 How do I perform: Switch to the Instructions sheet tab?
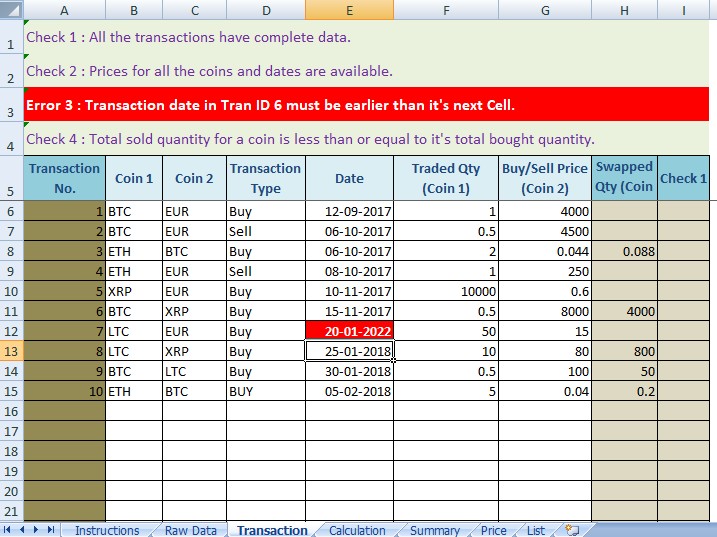(x=107, y=530)
